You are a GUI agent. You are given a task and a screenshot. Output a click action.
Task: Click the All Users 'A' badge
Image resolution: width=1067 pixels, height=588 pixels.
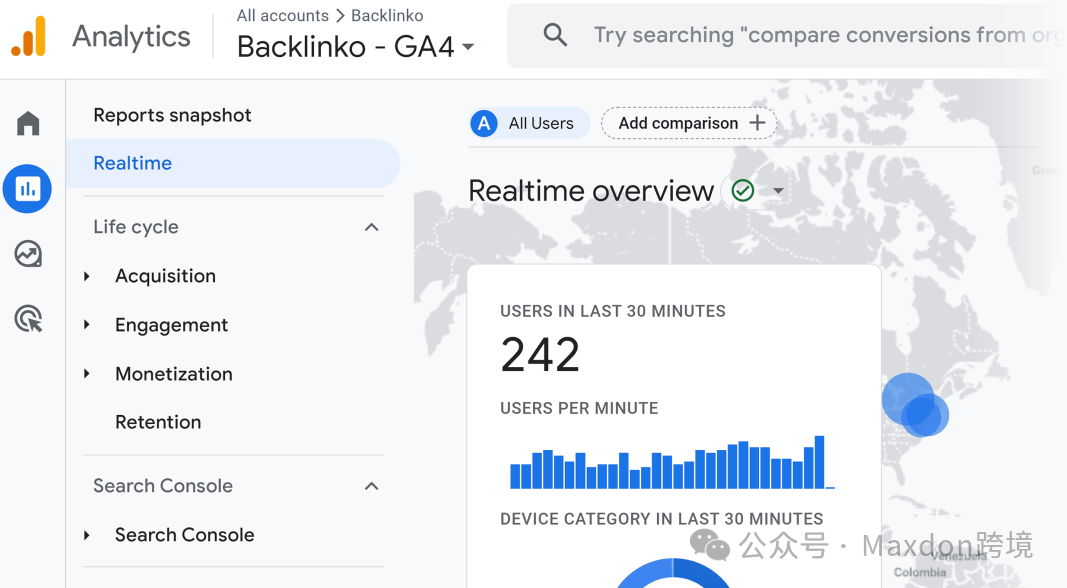tap(484, 123)
